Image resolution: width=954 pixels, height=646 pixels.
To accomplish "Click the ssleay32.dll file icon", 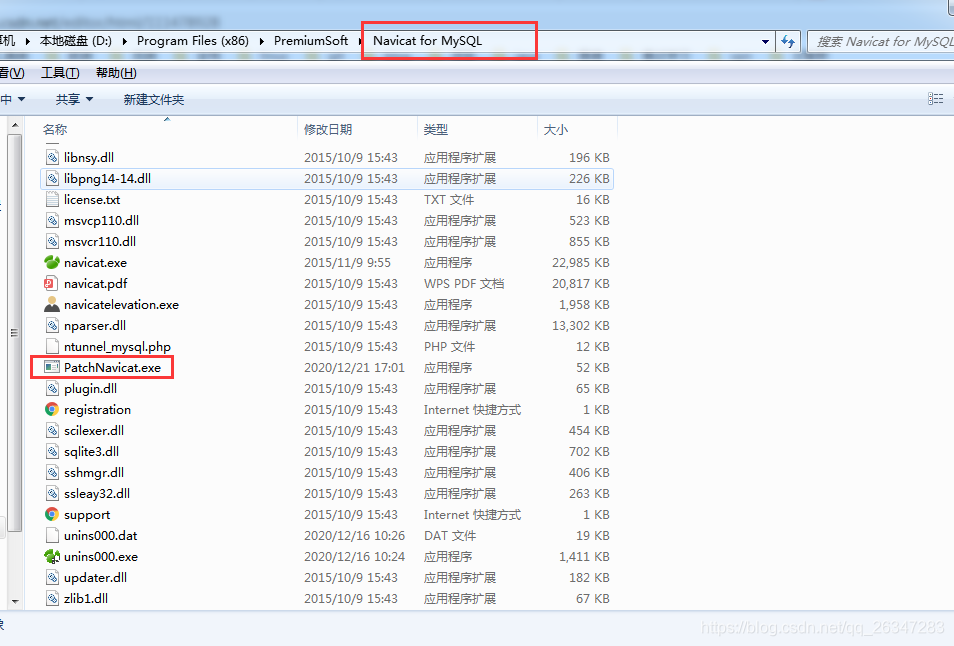I will 52,493.
